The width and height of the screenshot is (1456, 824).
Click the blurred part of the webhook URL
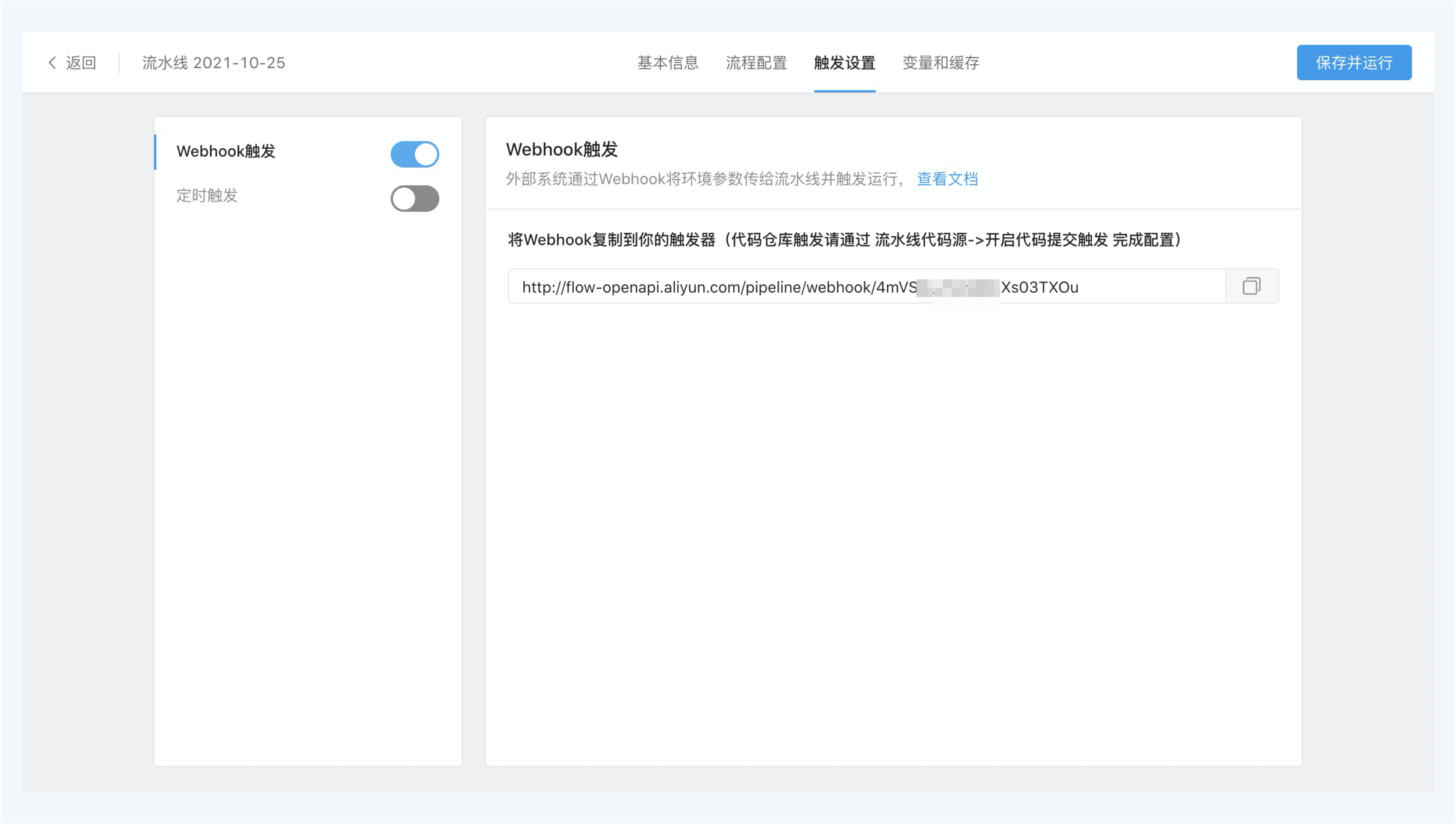[958, 287]
